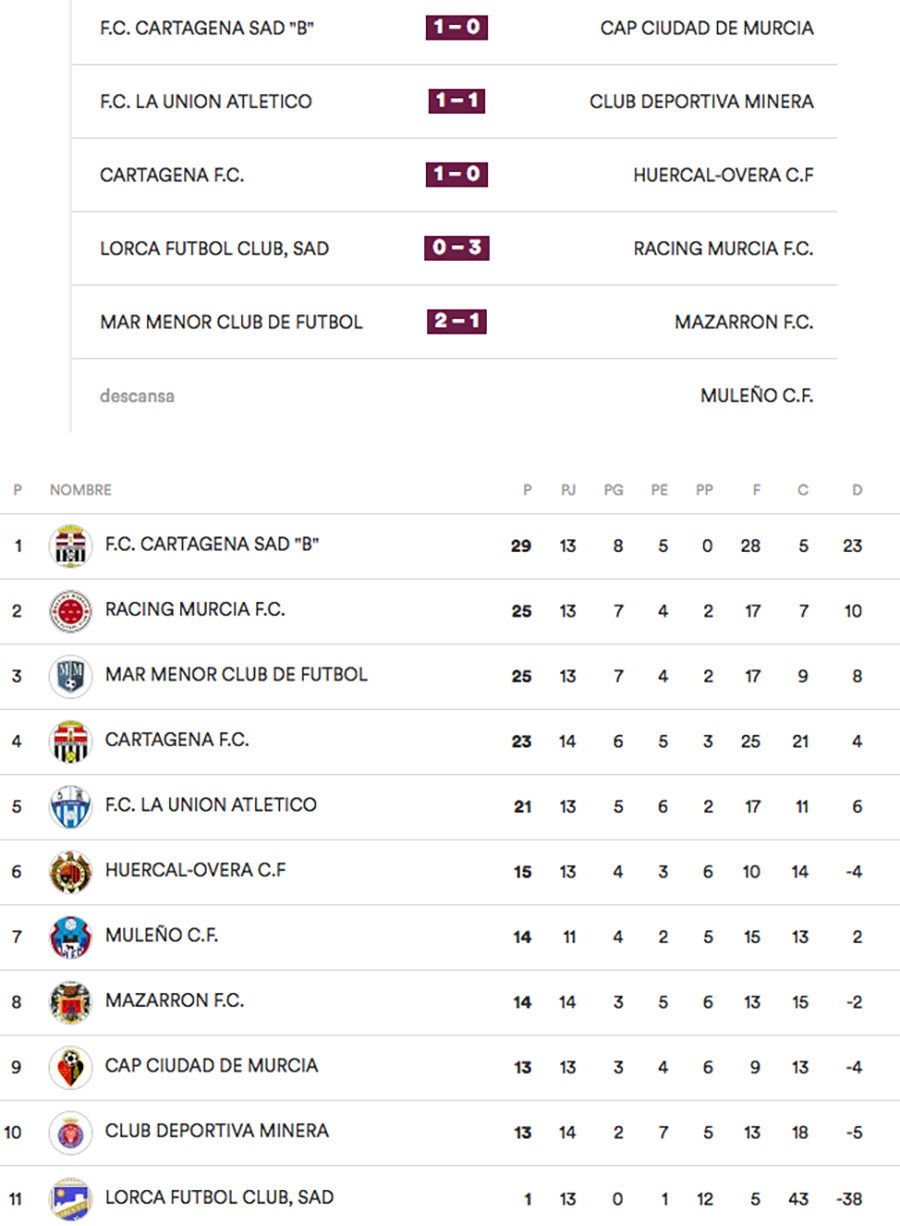900x1226 pixels.
Task: Open the 1–1 La Union vs Minera score
Action: (457, 101)
